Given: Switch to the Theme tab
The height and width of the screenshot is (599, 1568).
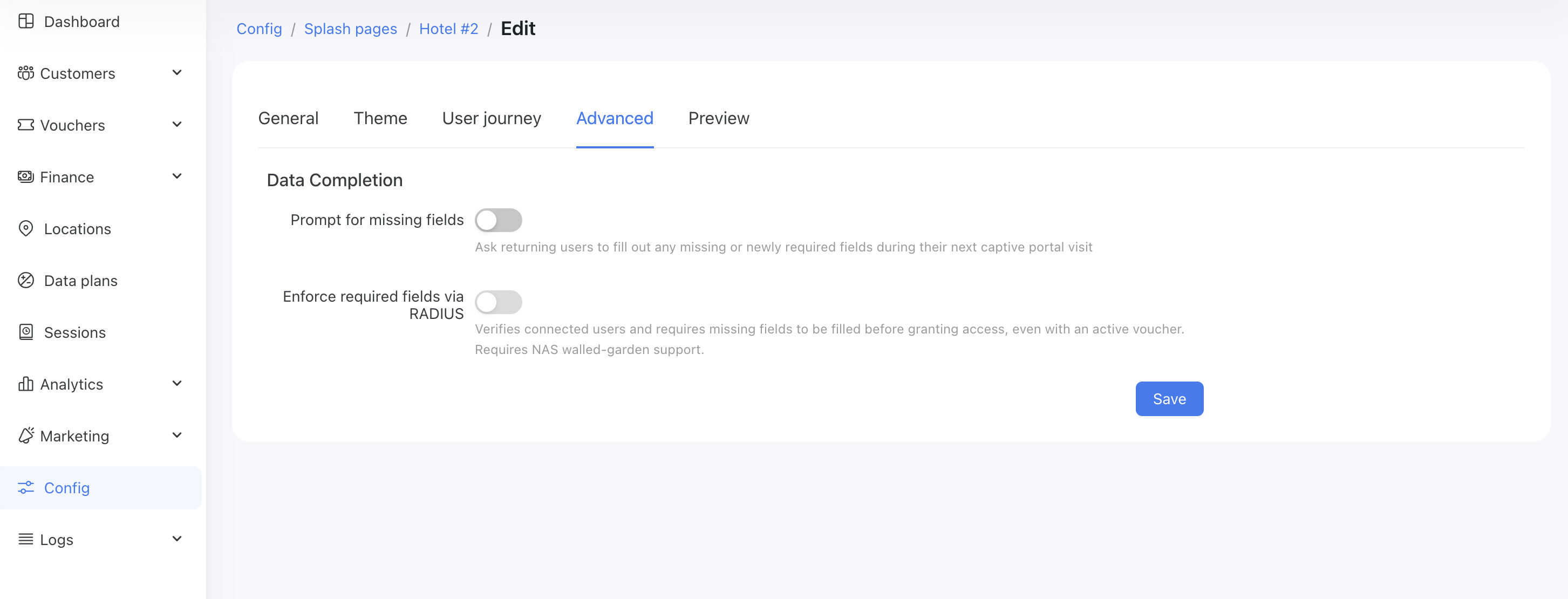Looking at the screenshot, I should click(380, 118).
